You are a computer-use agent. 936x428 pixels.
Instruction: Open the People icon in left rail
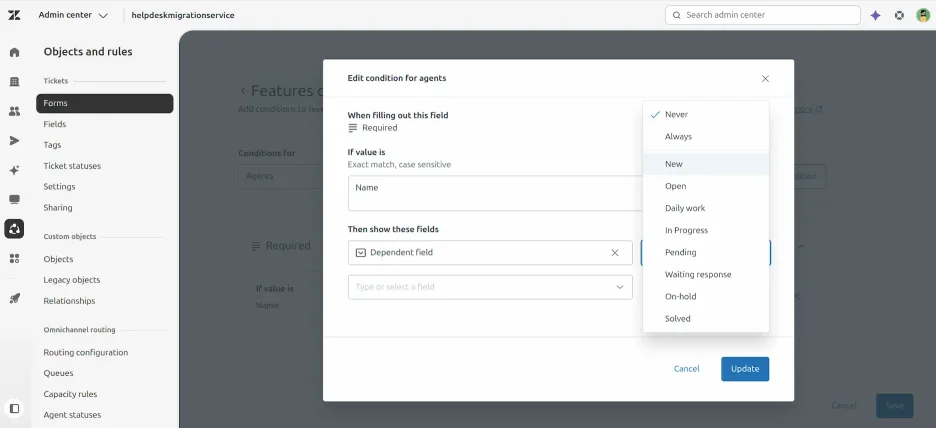(x=14, y=111)
